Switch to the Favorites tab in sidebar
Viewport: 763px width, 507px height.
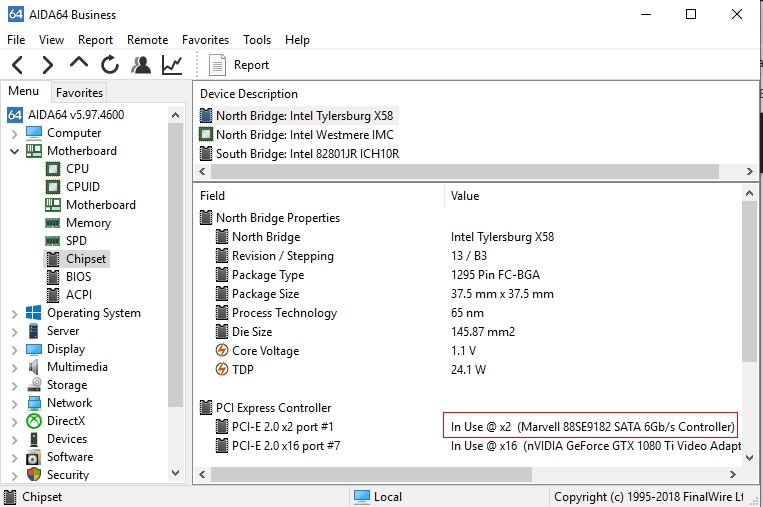coord(79,92)
